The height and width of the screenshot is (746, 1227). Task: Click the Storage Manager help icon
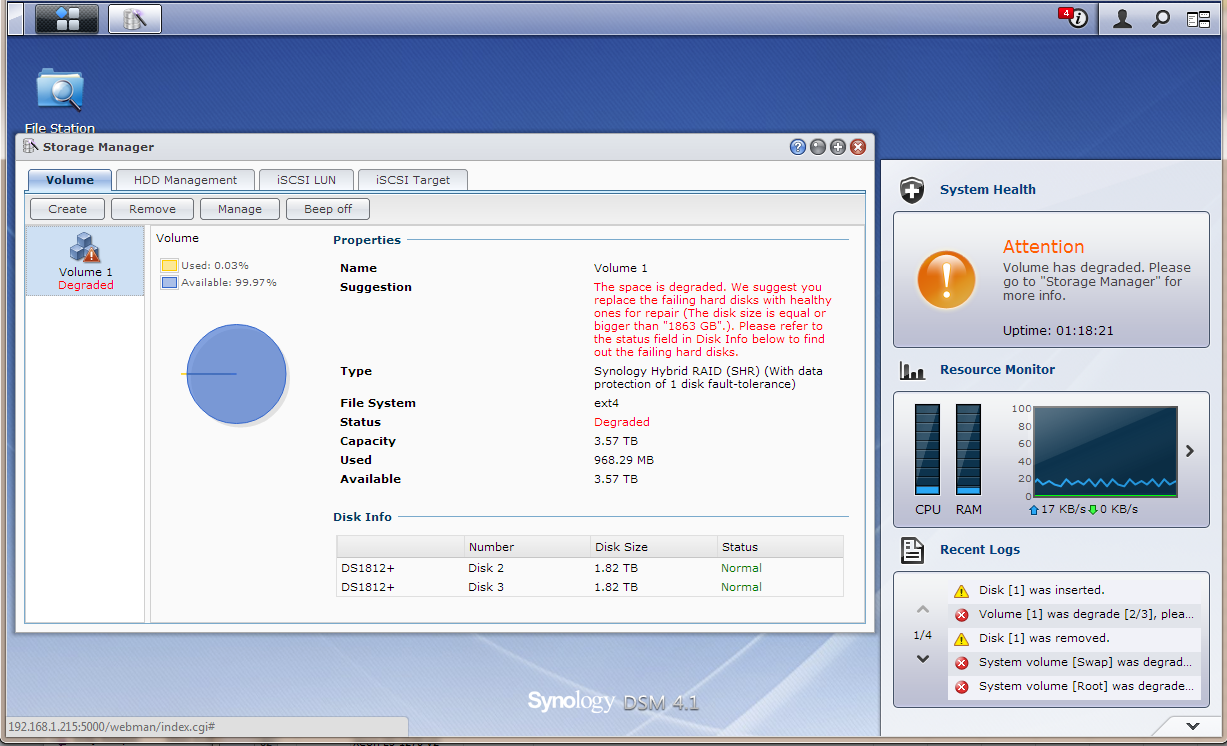[x=798, y=147]
